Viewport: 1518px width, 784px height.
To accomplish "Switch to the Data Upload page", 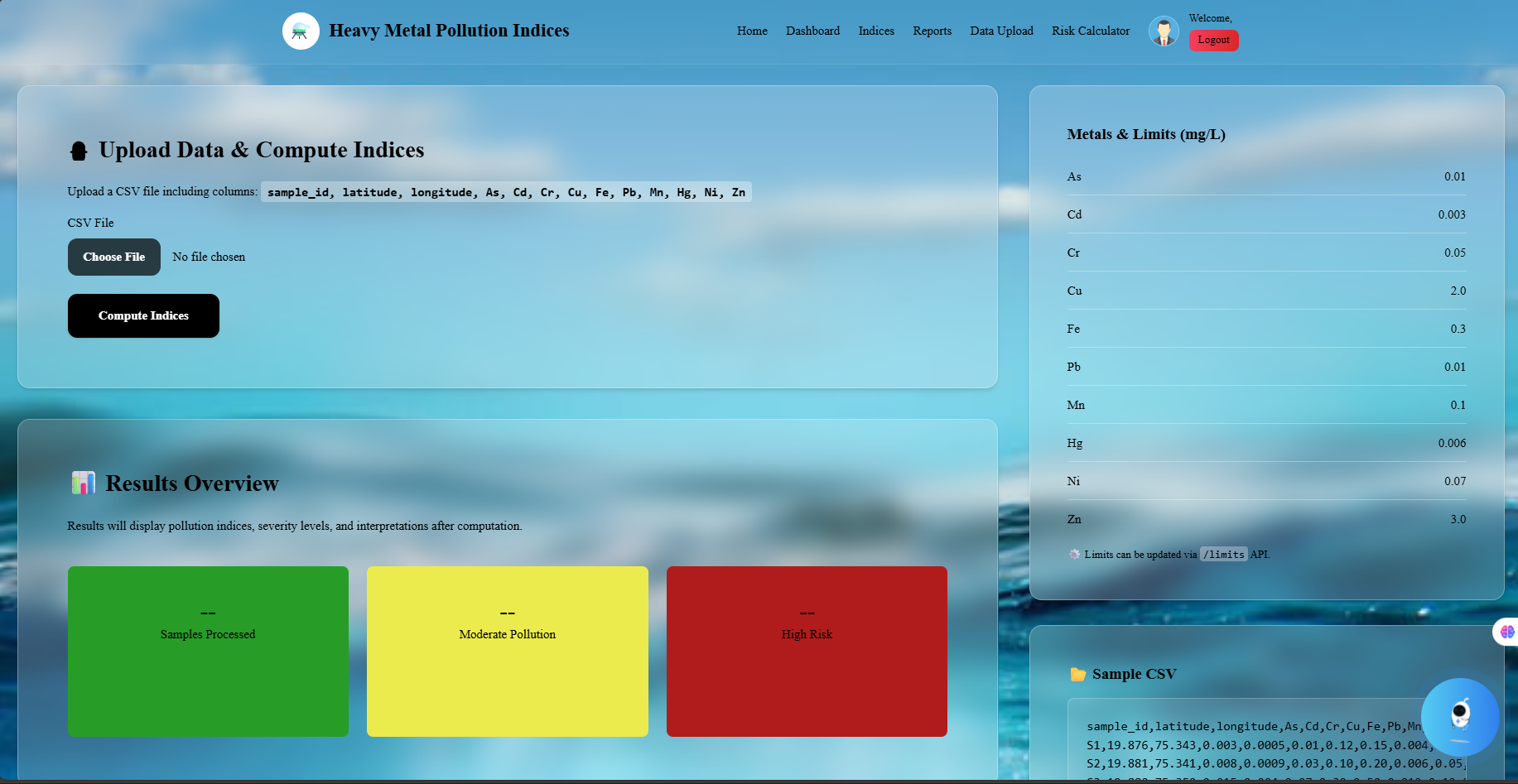I will click(x=1001, y=31).
